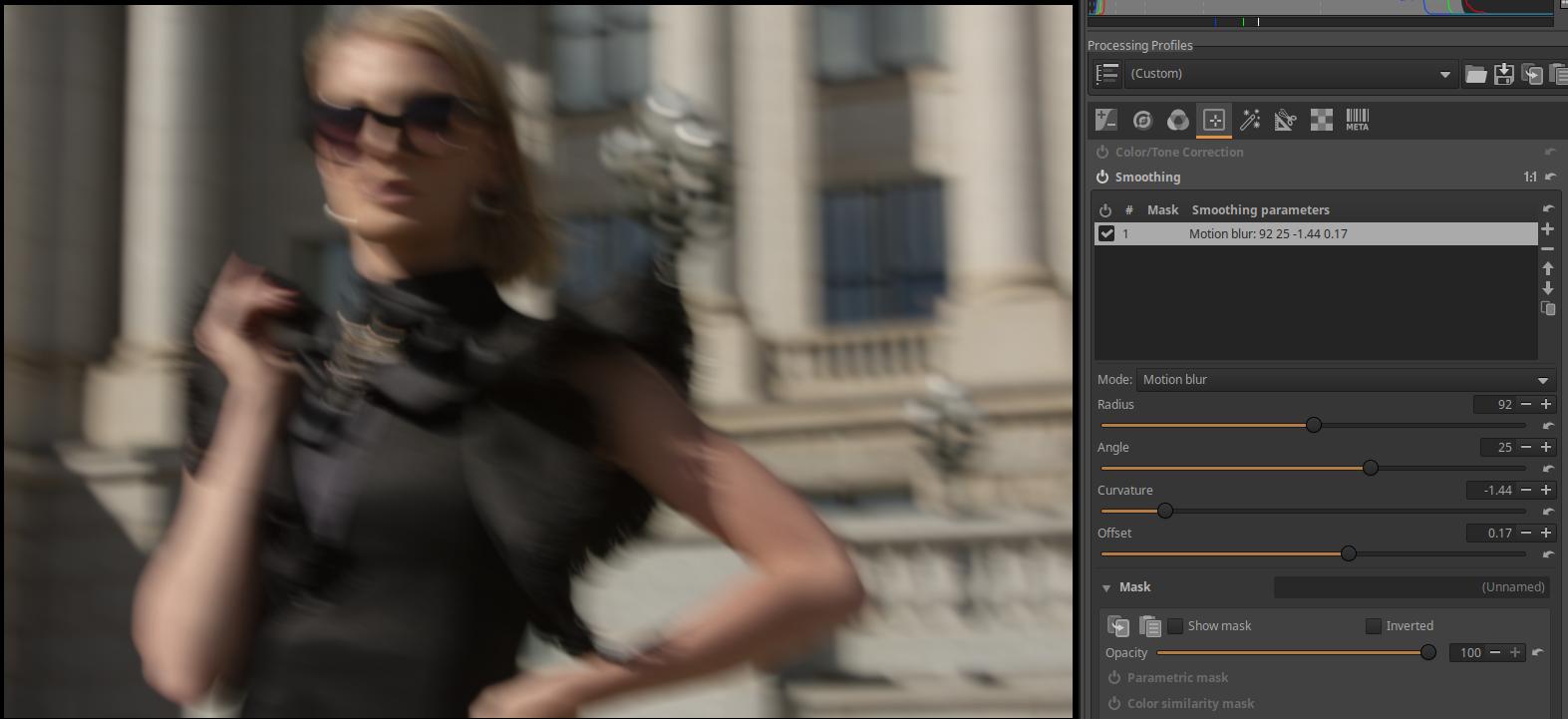Click the paste mask icon beside Show mask
Viewport: 1568px width, 719px height.
1149,626
